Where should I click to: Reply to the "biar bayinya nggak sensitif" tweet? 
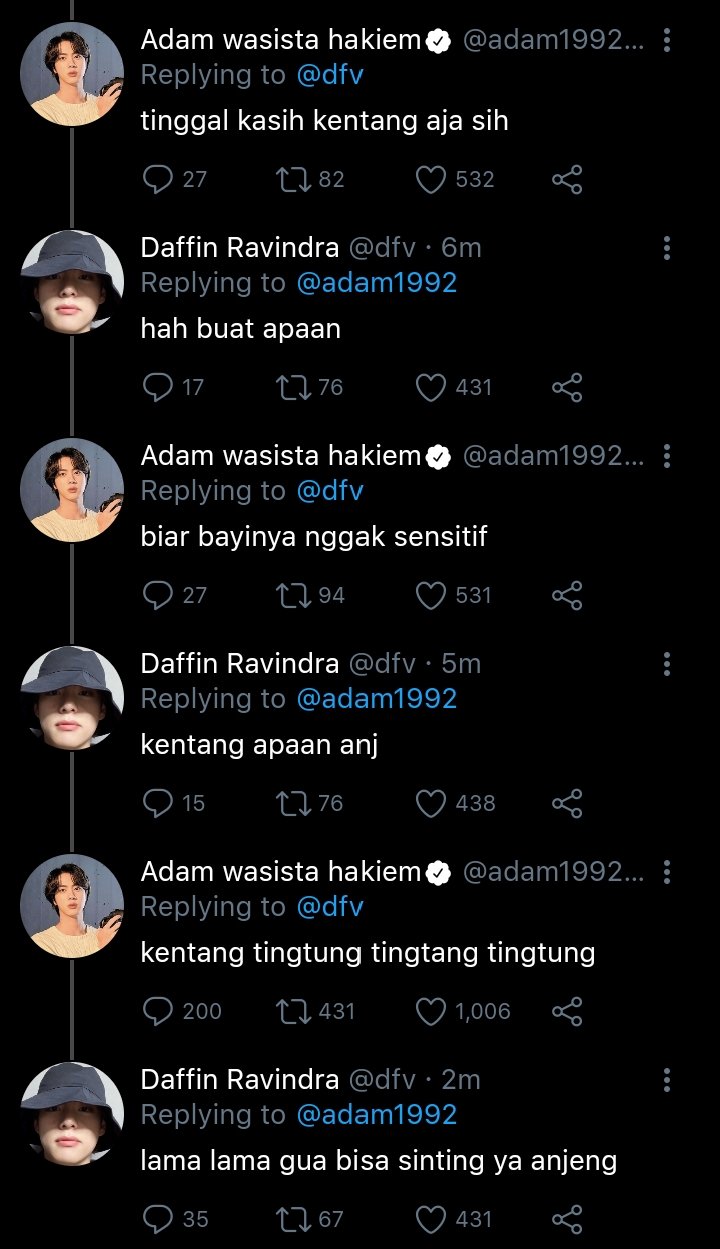[x=158, y=595]
